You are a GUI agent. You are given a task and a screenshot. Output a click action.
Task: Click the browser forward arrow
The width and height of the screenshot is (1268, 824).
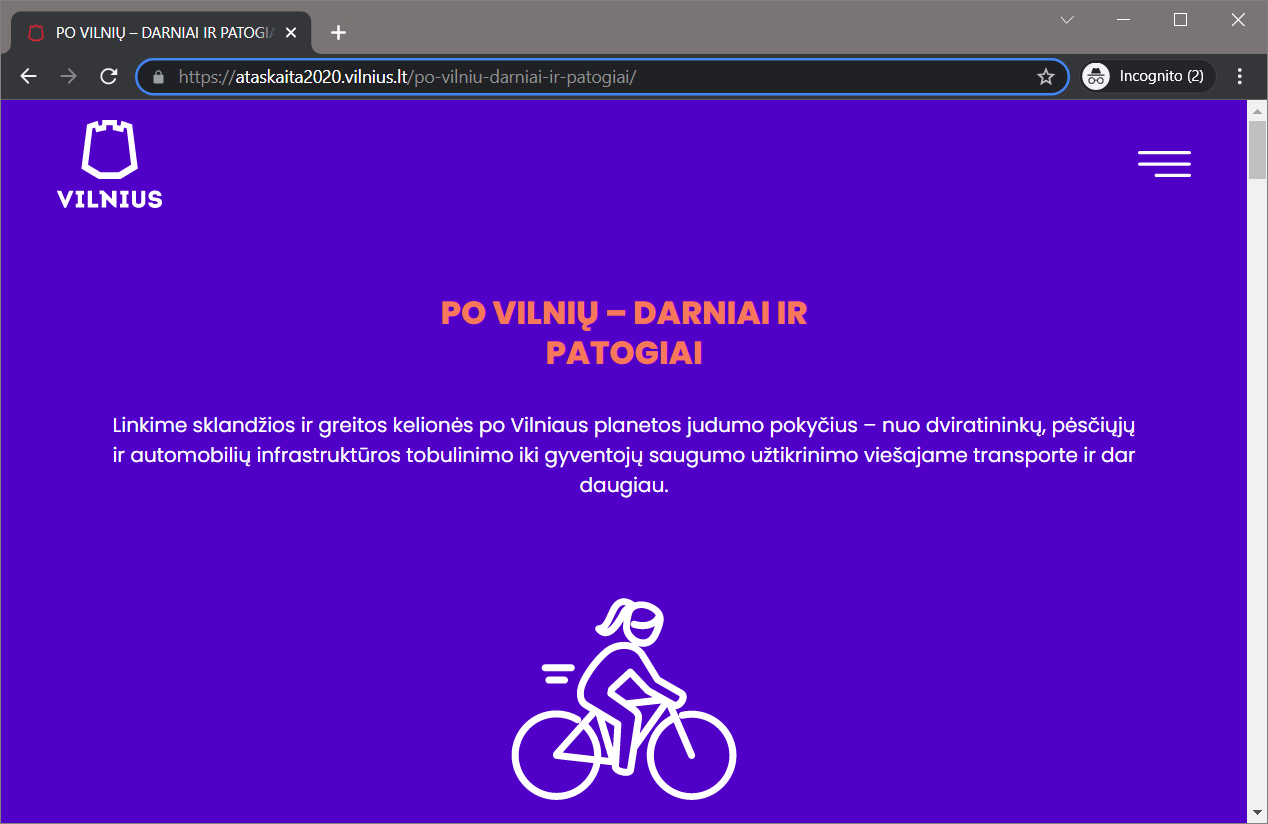(x=68, y=77)
